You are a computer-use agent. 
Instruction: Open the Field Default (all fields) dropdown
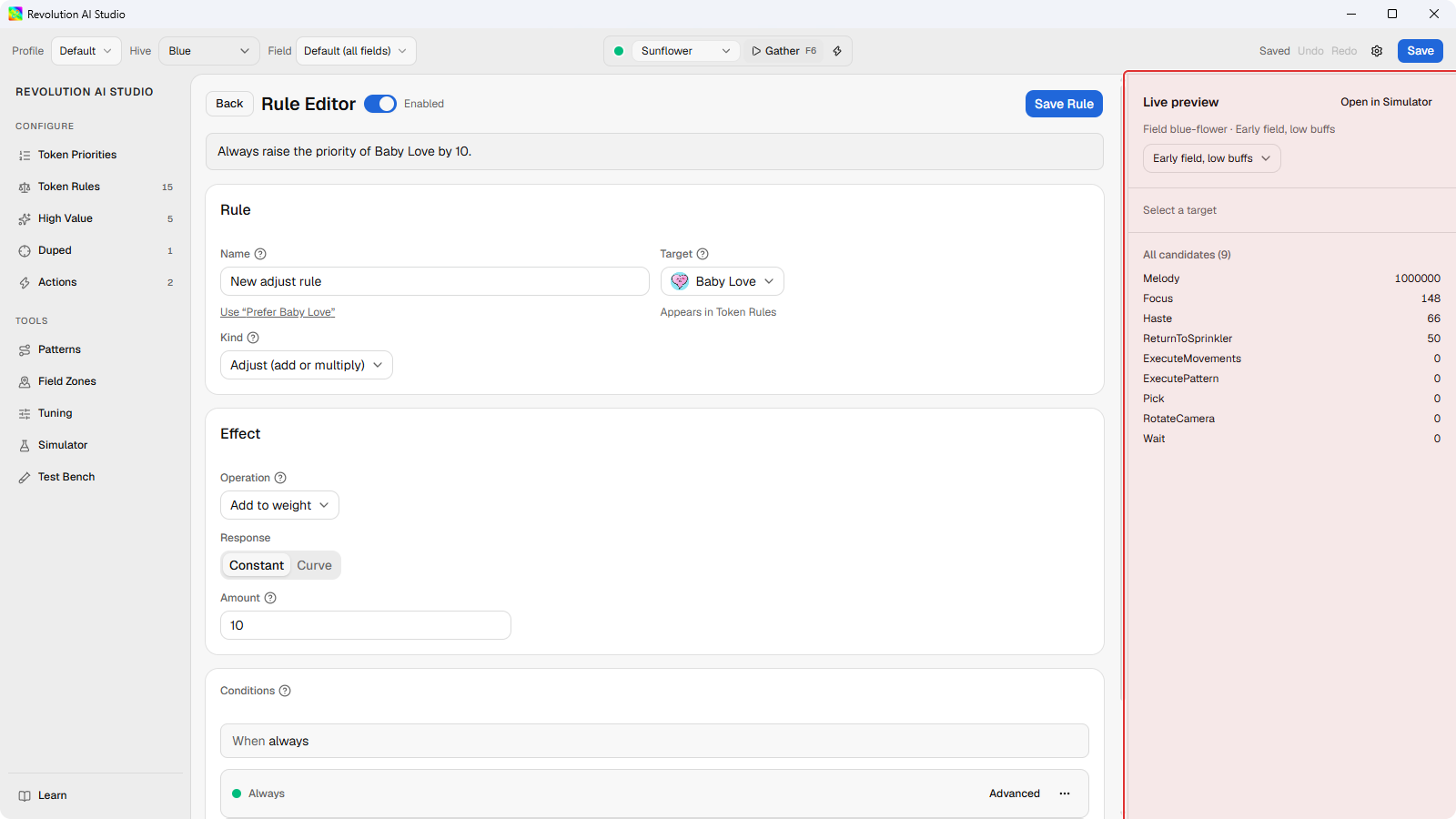tap(356, 51)
